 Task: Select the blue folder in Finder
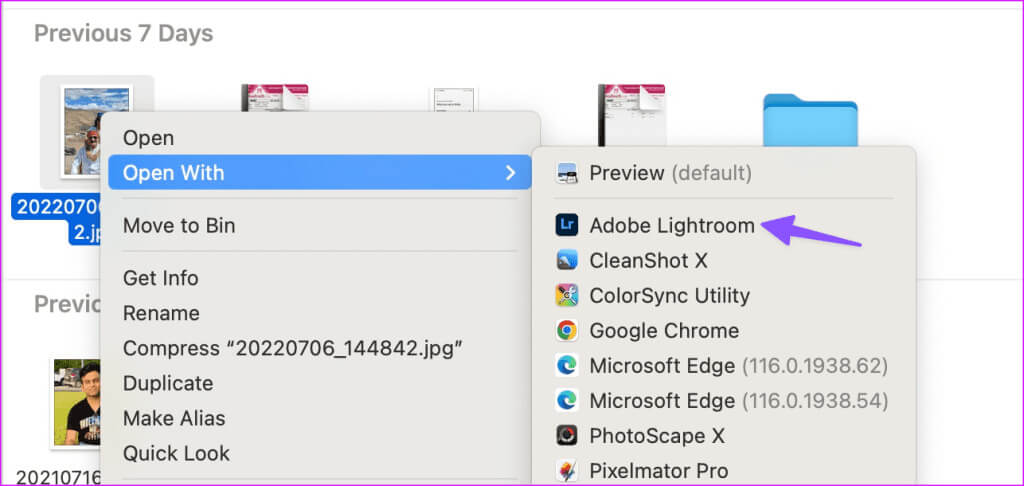pyautogui.click(x=810, y=120)
